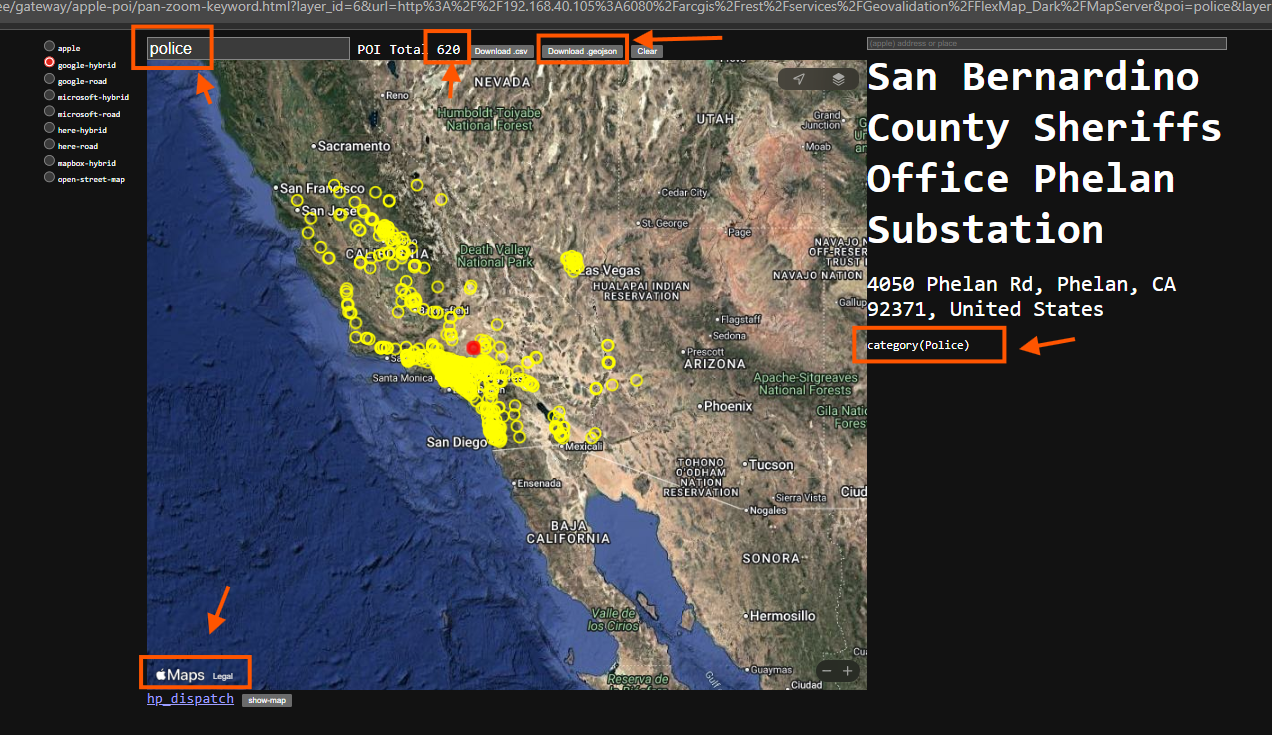This screenshot has height=735, width=1272.
Task: Open the map layers stack icon
Action: tap(838, 79)
